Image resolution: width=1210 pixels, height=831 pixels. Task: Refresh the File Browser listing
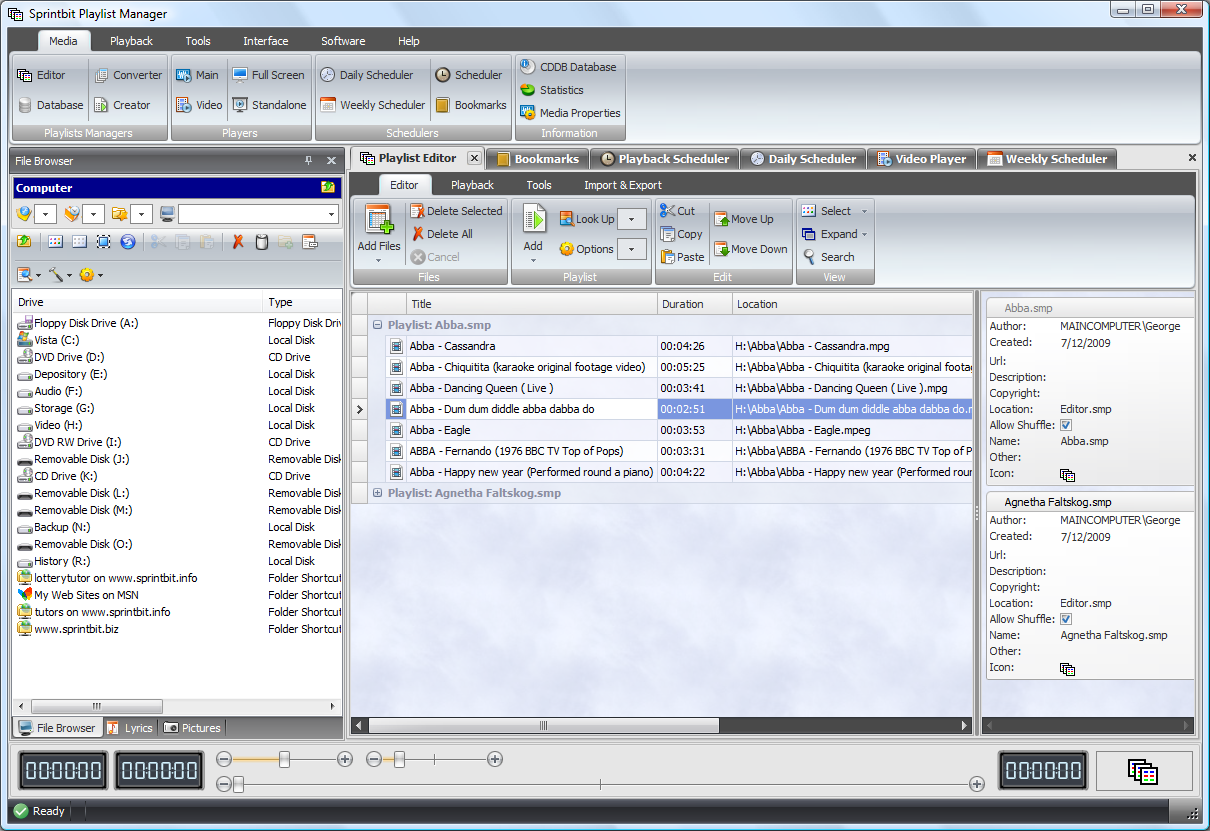128,242
